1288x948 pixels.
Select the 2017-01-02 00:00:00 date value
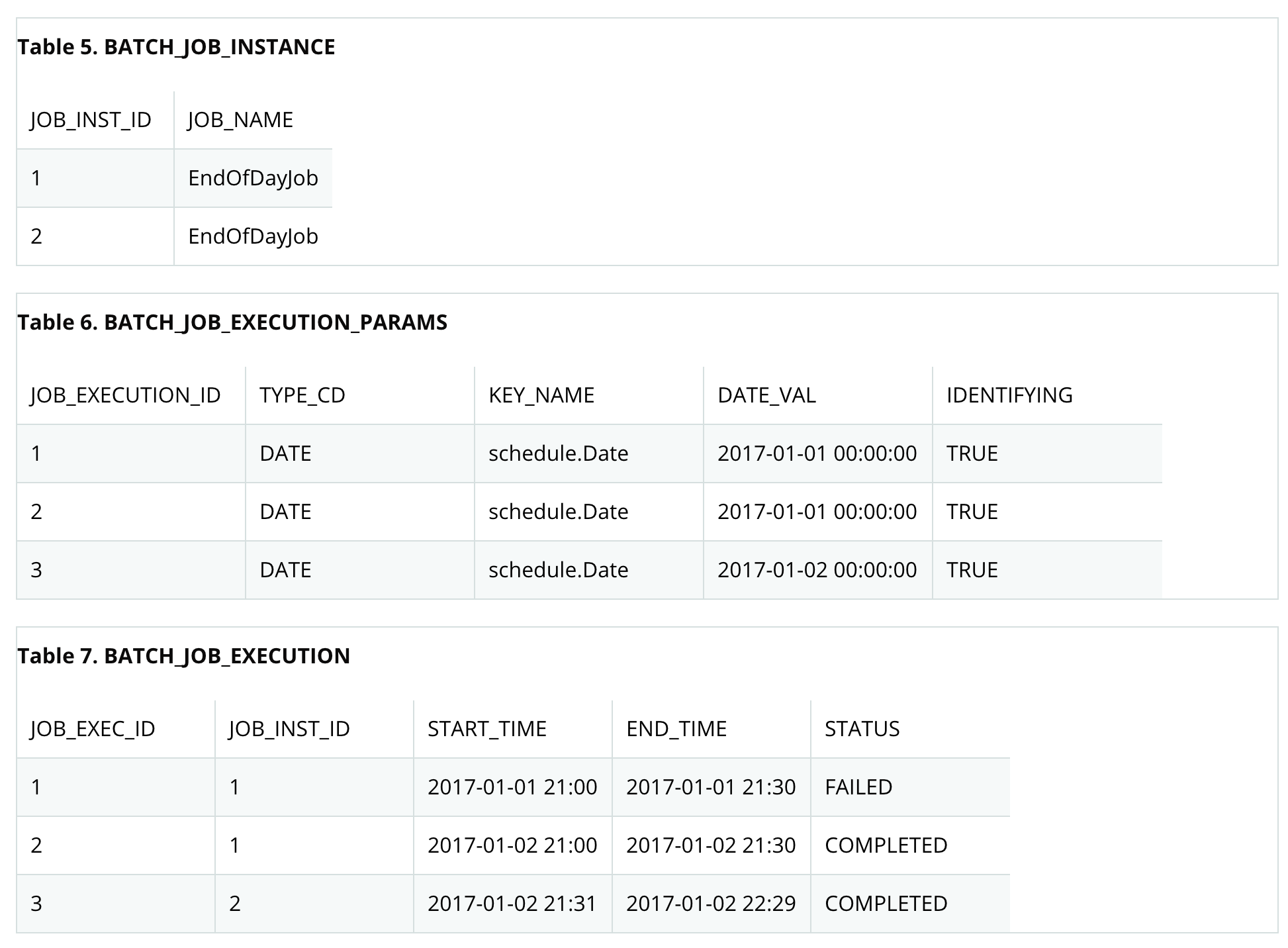coord(817,570)
